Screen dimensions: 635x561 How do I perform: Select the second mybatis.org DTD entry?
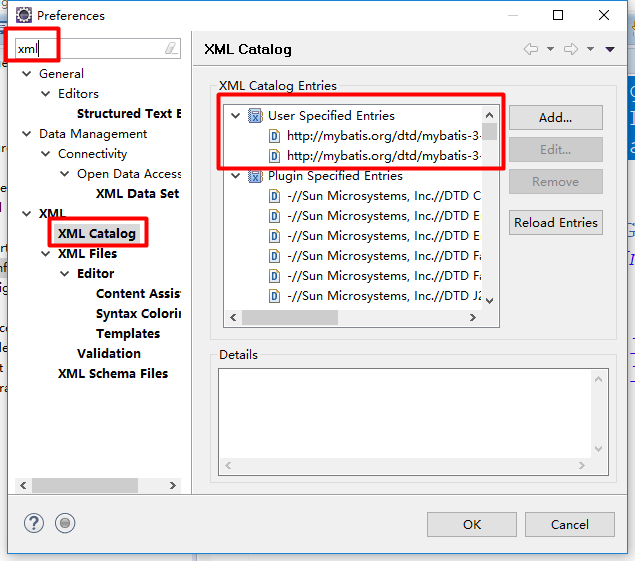tap(384, 156)
